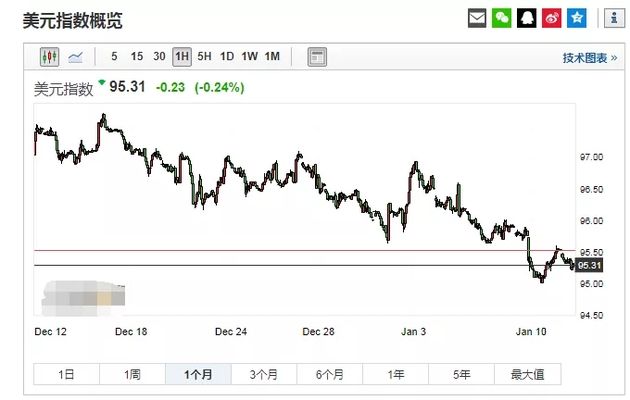Open the info icon at top right
630x400 pixels.
tap(614, 18)
